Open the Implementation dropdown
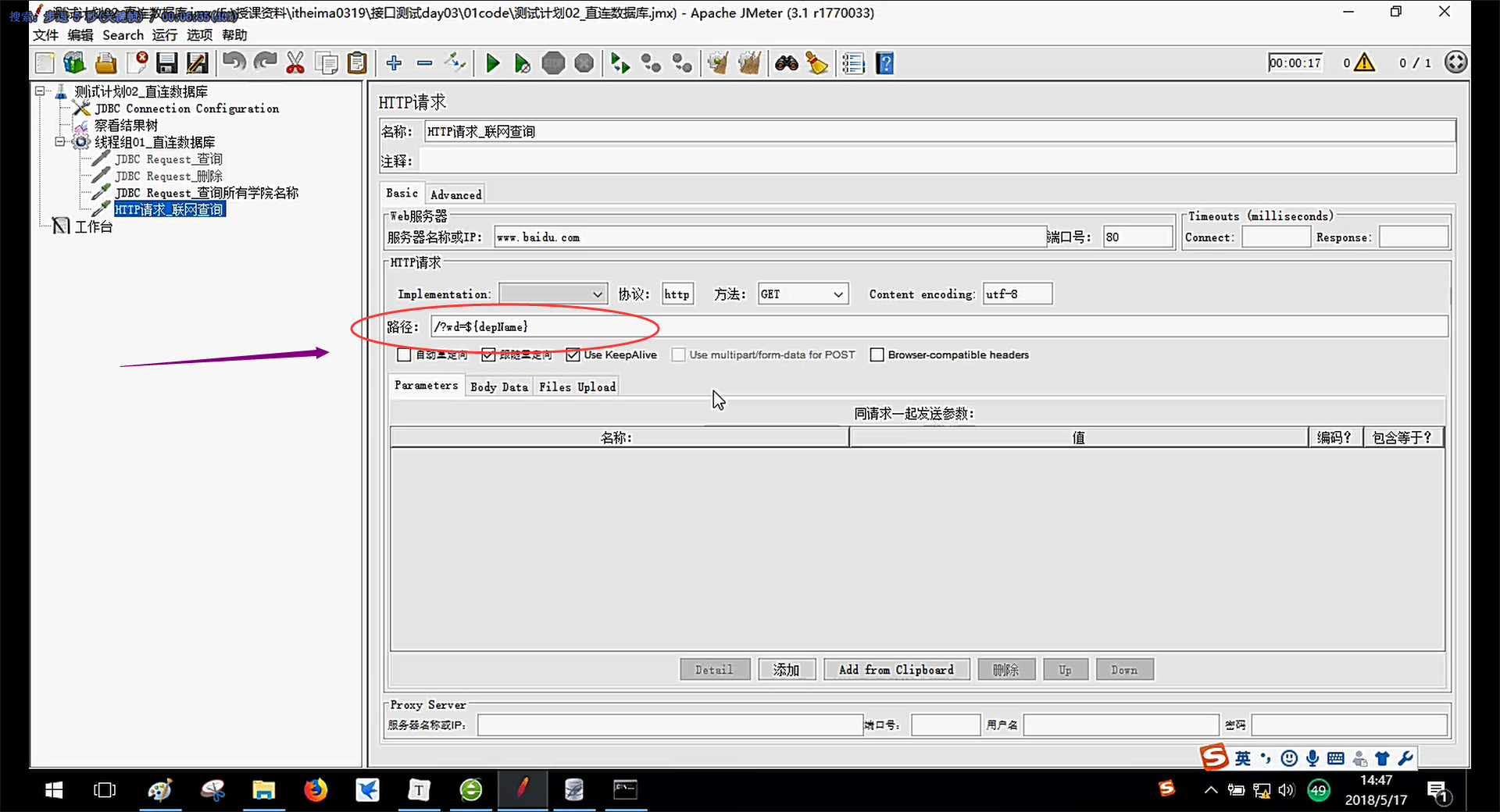The image size is (1500, 812). pyautogui.click(x=552, y=294)
